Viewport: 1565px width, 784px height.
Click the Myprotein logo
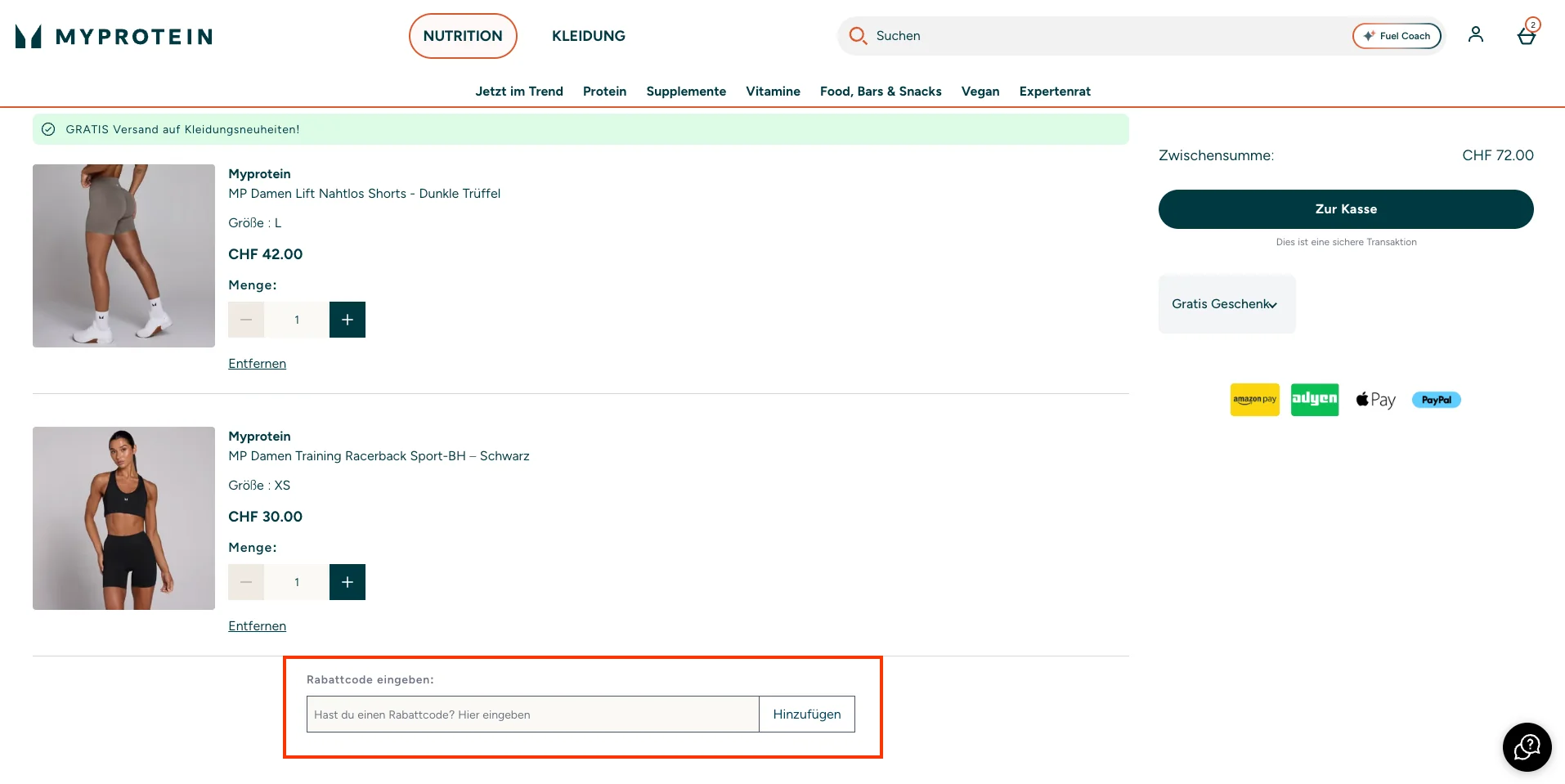coord(114,36)
